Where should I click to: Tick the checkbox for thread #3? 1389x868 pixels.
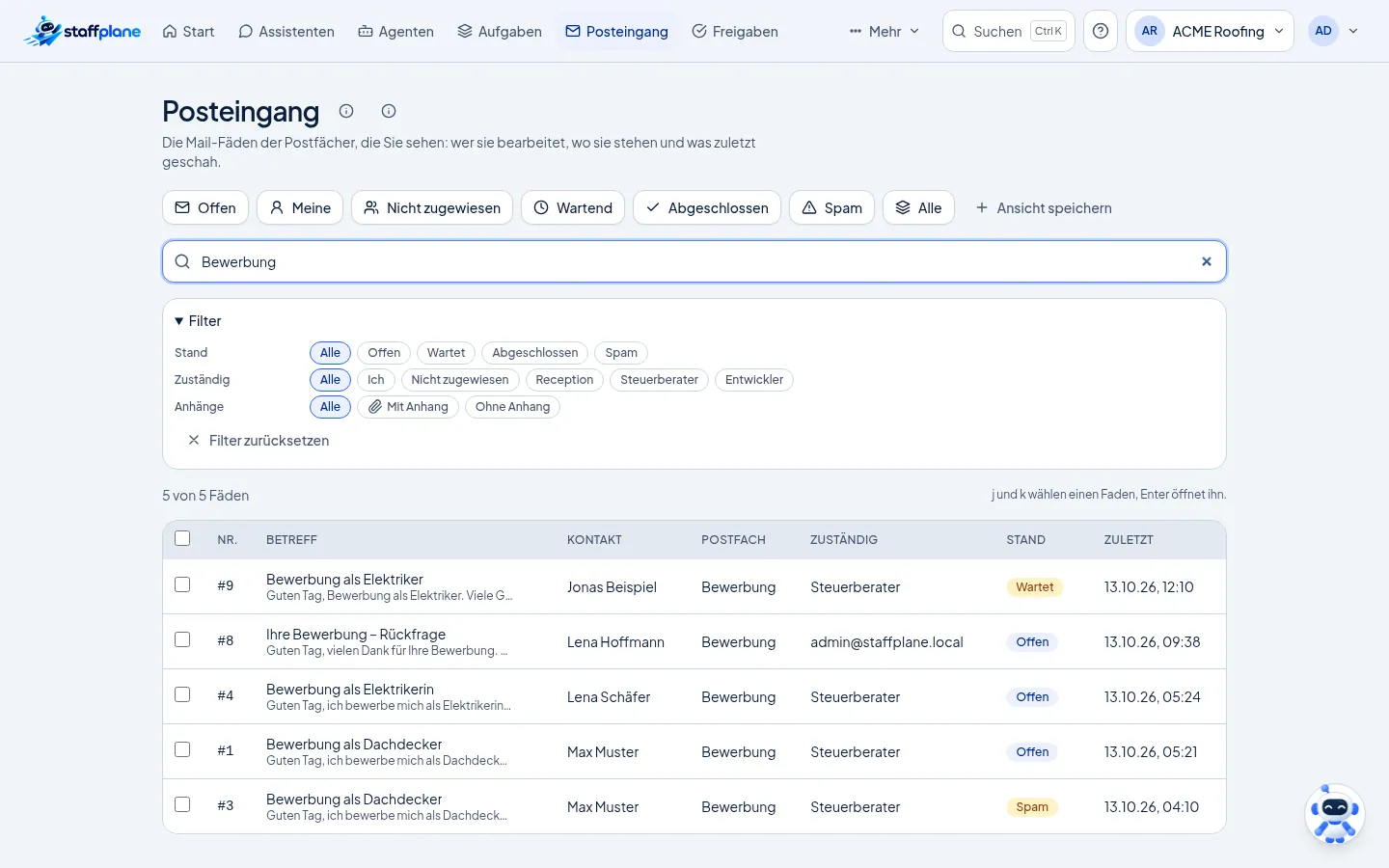point(182,804)
